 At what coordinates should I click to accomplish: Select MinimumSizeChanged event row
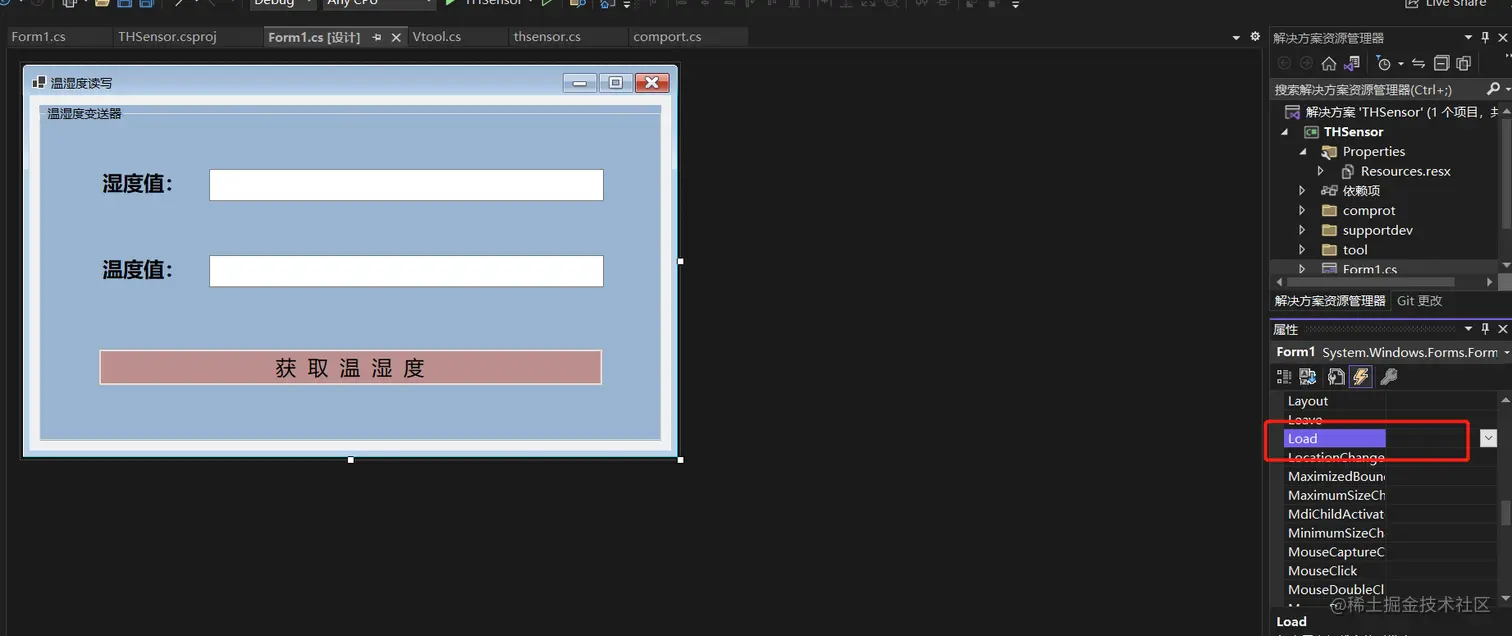1391,533
